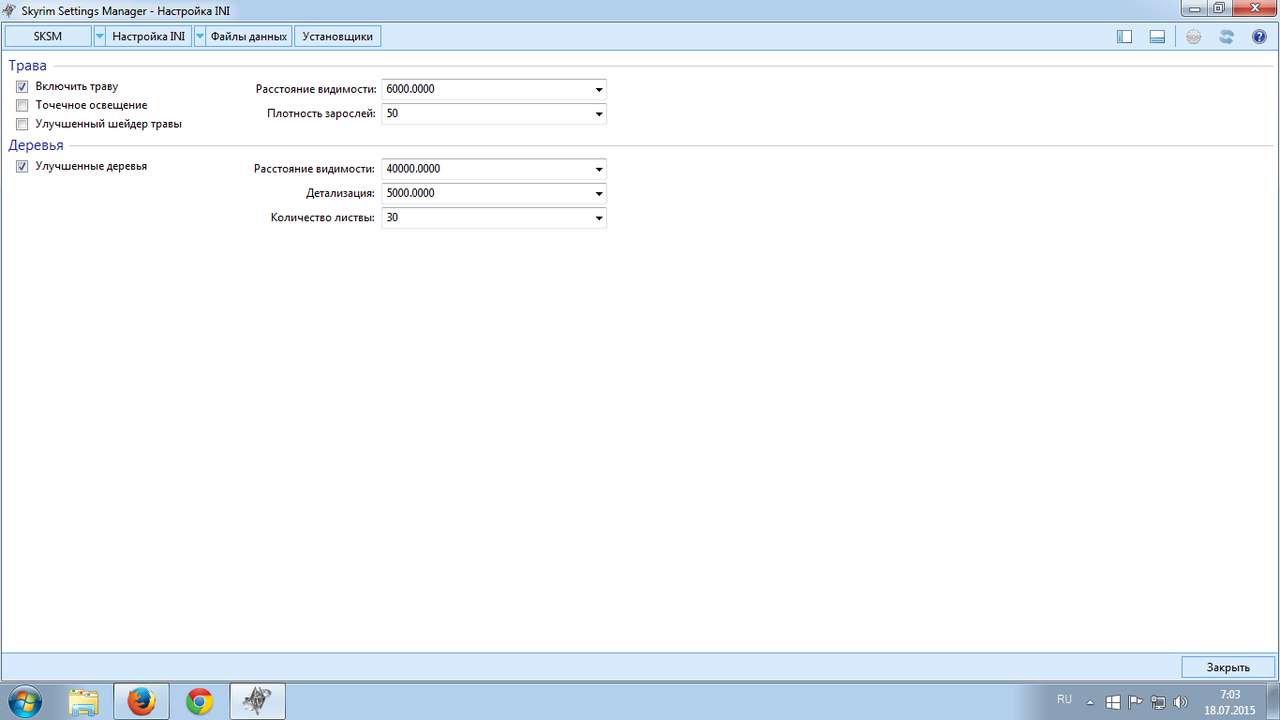Select Skyrim Settings Manager taskbar icon
This screenshot has height=720, width=1280.
[258, 703]
